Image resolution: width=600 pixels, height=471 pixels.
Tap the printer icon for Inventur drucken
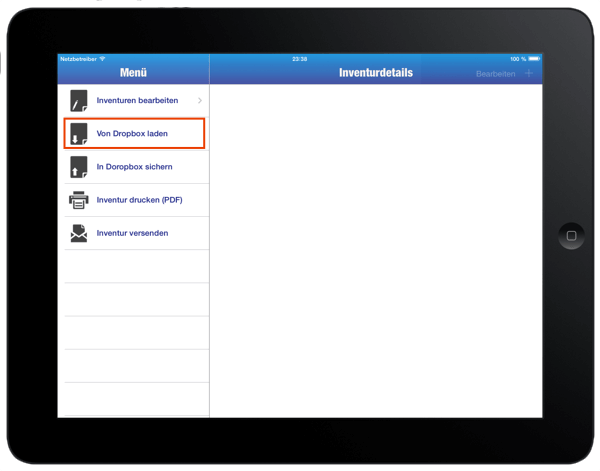tap(79, 200)
